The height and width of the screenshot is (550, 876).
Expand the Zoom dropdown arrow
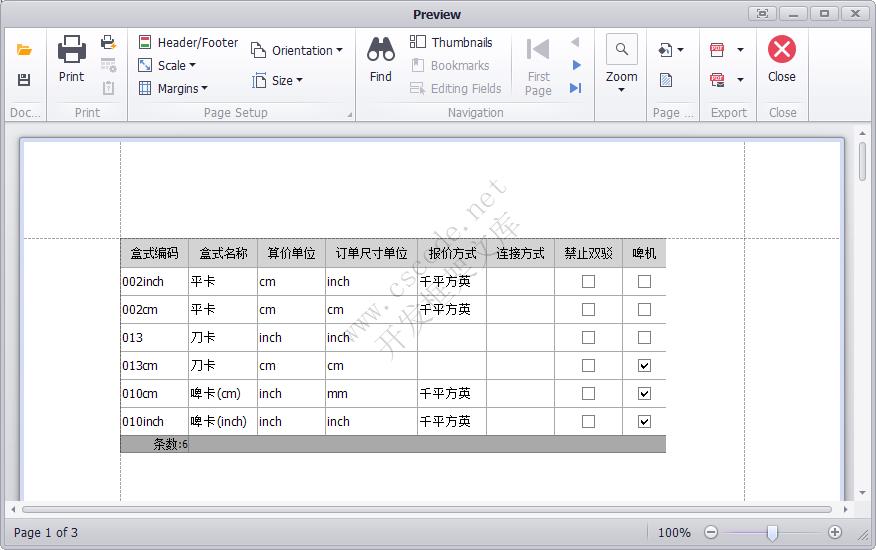pyautogui.click(x=621, y=90)
